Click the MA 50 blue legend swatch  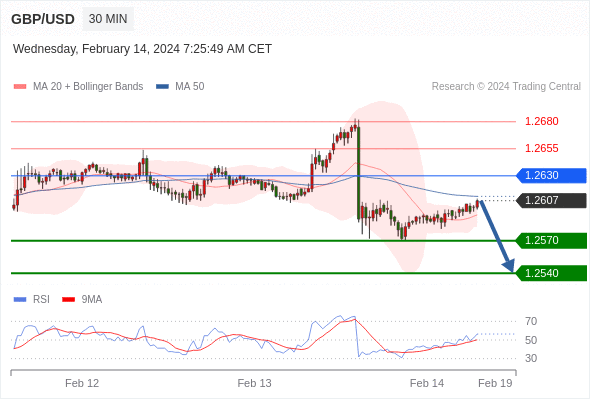tap(162, 87)
